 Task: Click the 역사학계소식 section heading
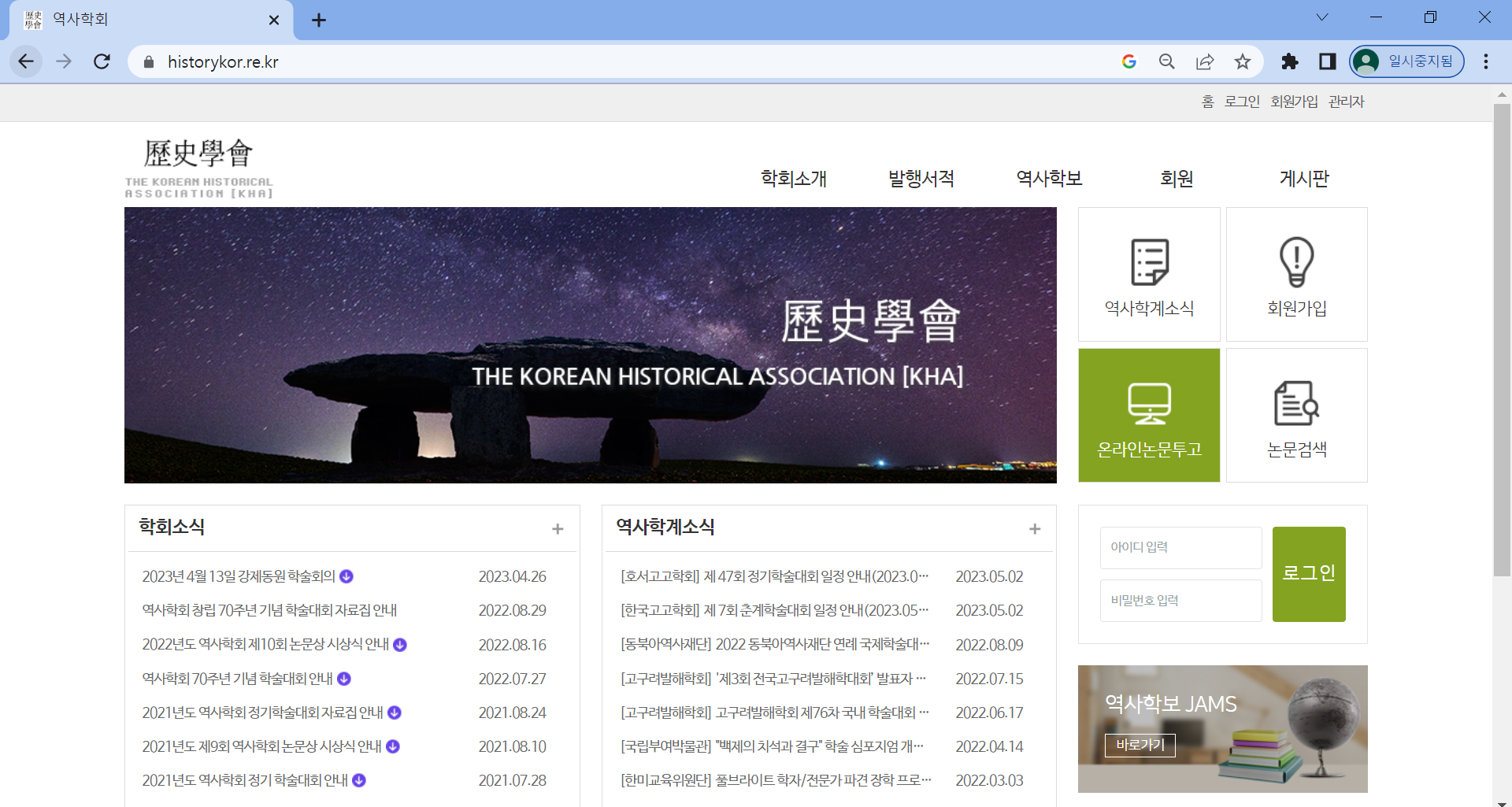coord(665,527)
